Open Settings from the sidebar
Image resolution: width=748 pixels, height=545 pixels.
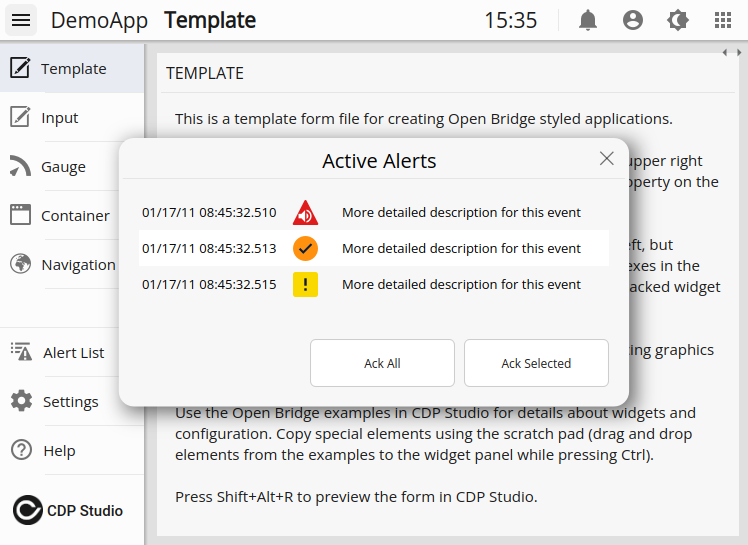point(70,402)
